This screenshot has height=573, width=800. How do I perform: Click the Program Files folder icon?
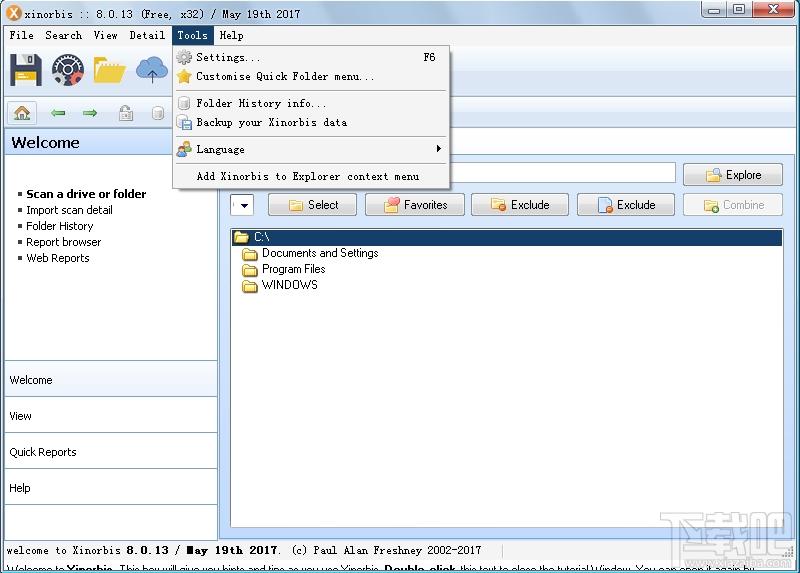(249, 269)
